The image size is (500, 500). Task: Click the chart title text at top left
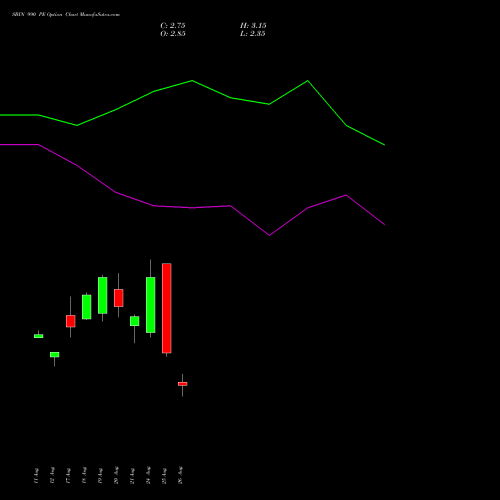(66, 15)
